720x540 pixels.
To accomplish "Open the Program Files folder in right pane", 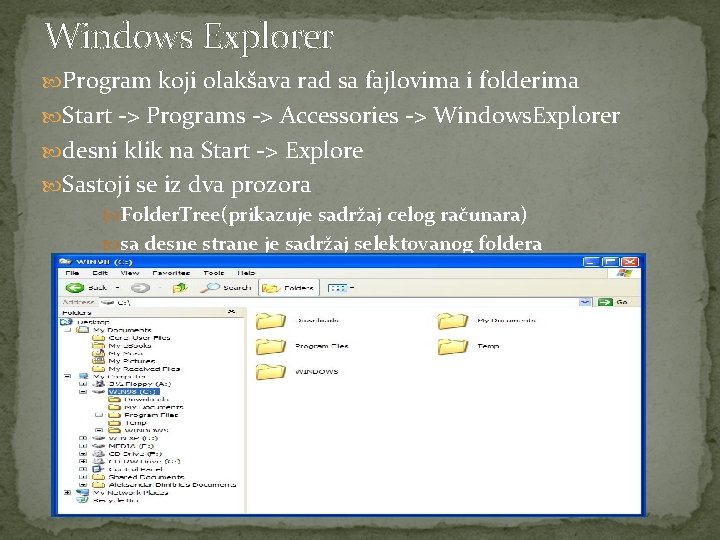I will 270,346.
